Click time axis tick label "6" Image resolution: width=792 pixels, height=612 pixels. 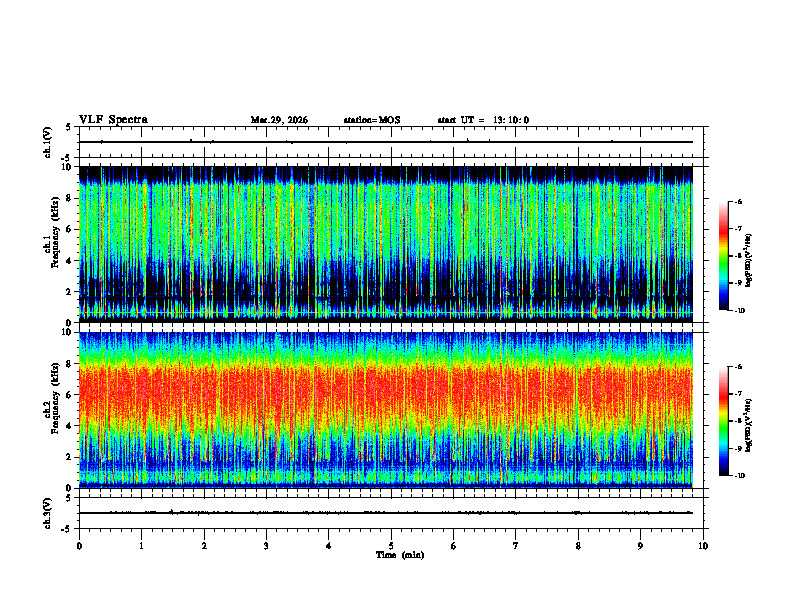pyautogui.click(x=454, y=546)
